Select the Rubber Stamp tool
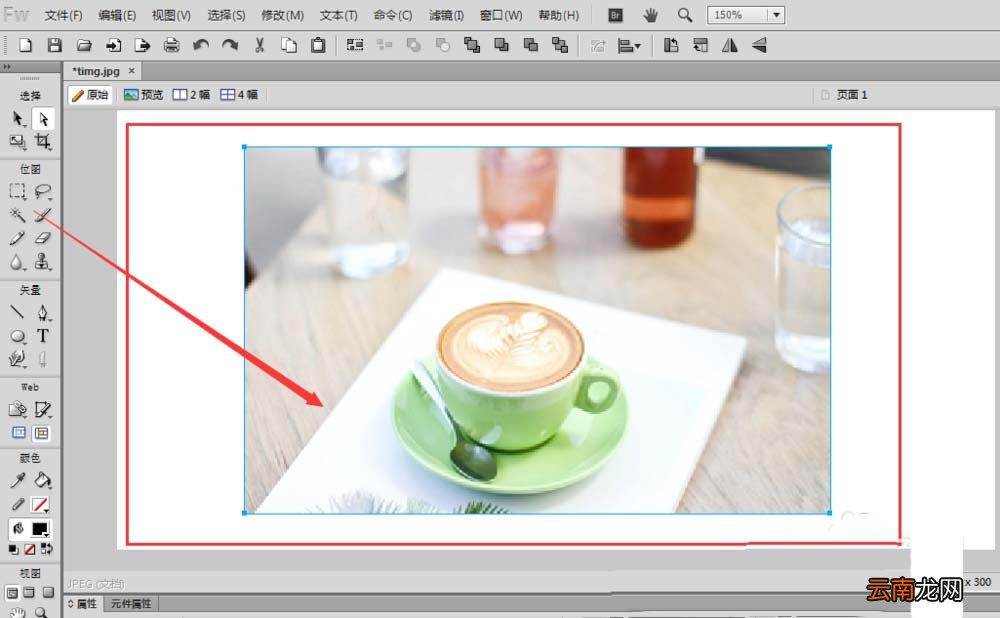 (x=43, y=261)
